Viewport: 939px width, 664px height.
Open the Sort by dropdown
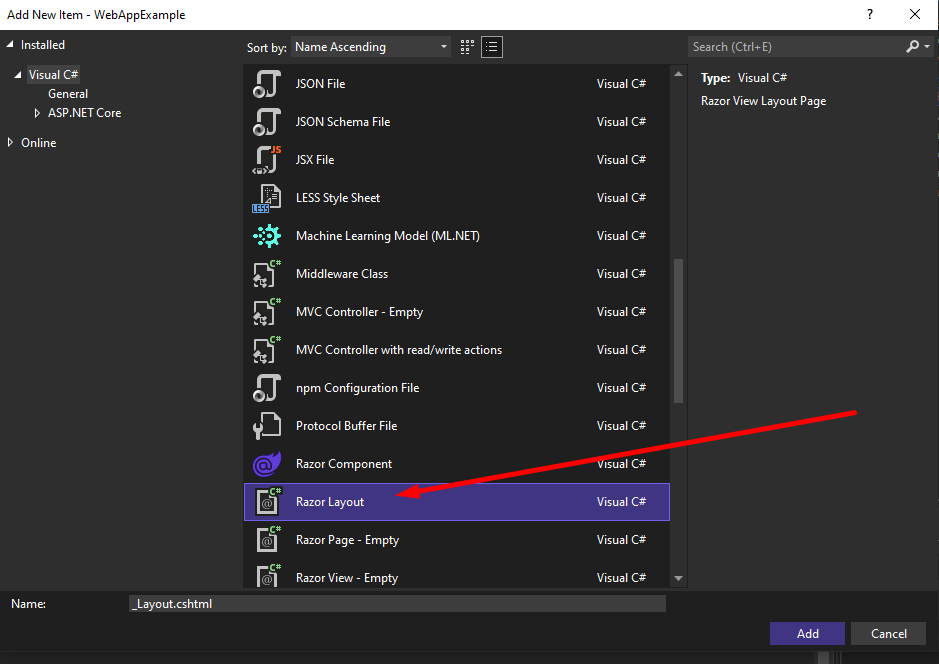[371, 47]
